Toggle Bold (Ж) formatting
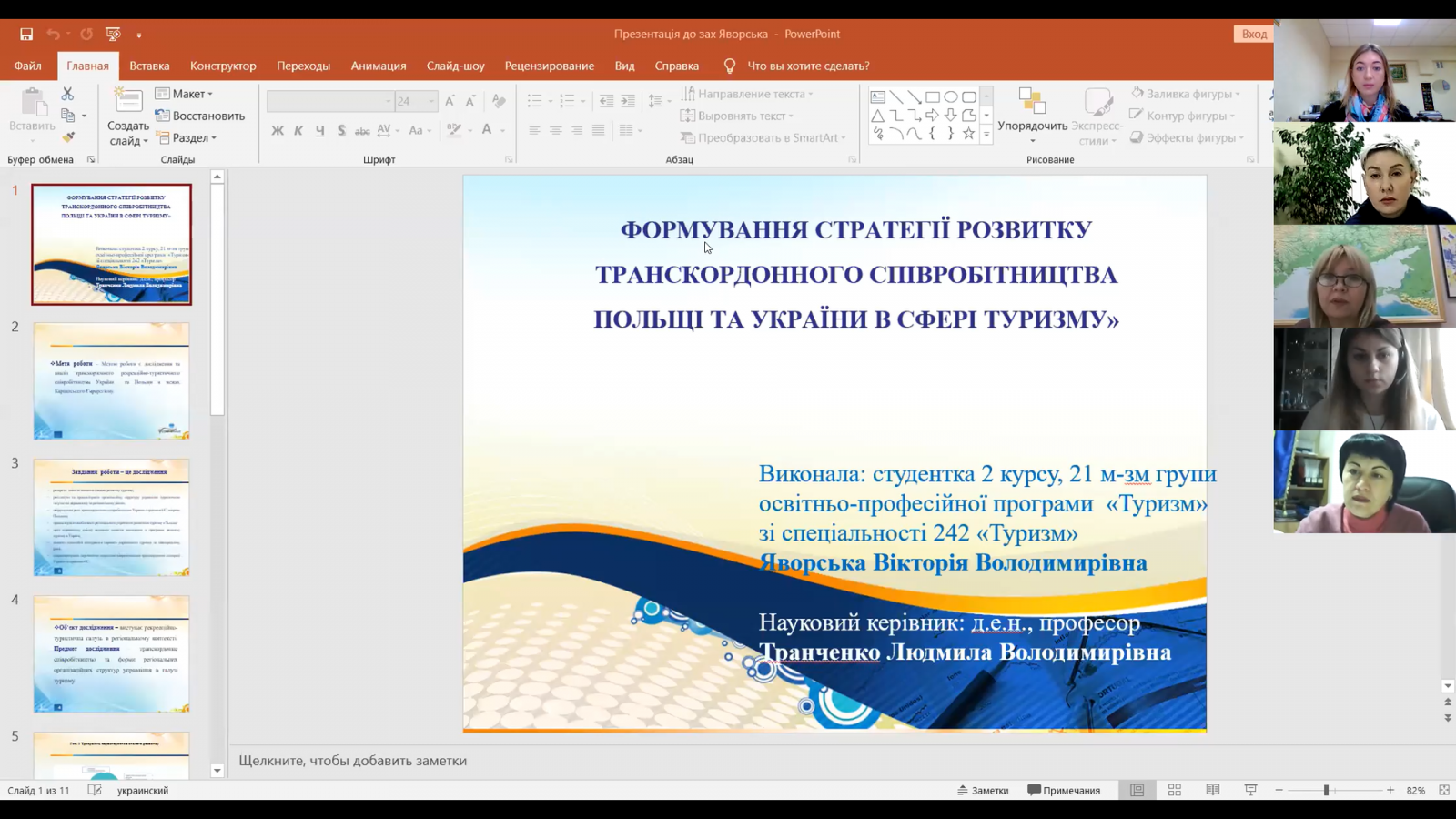The height and width of the screenshot is (819, 1456). (x=278, y=131)
